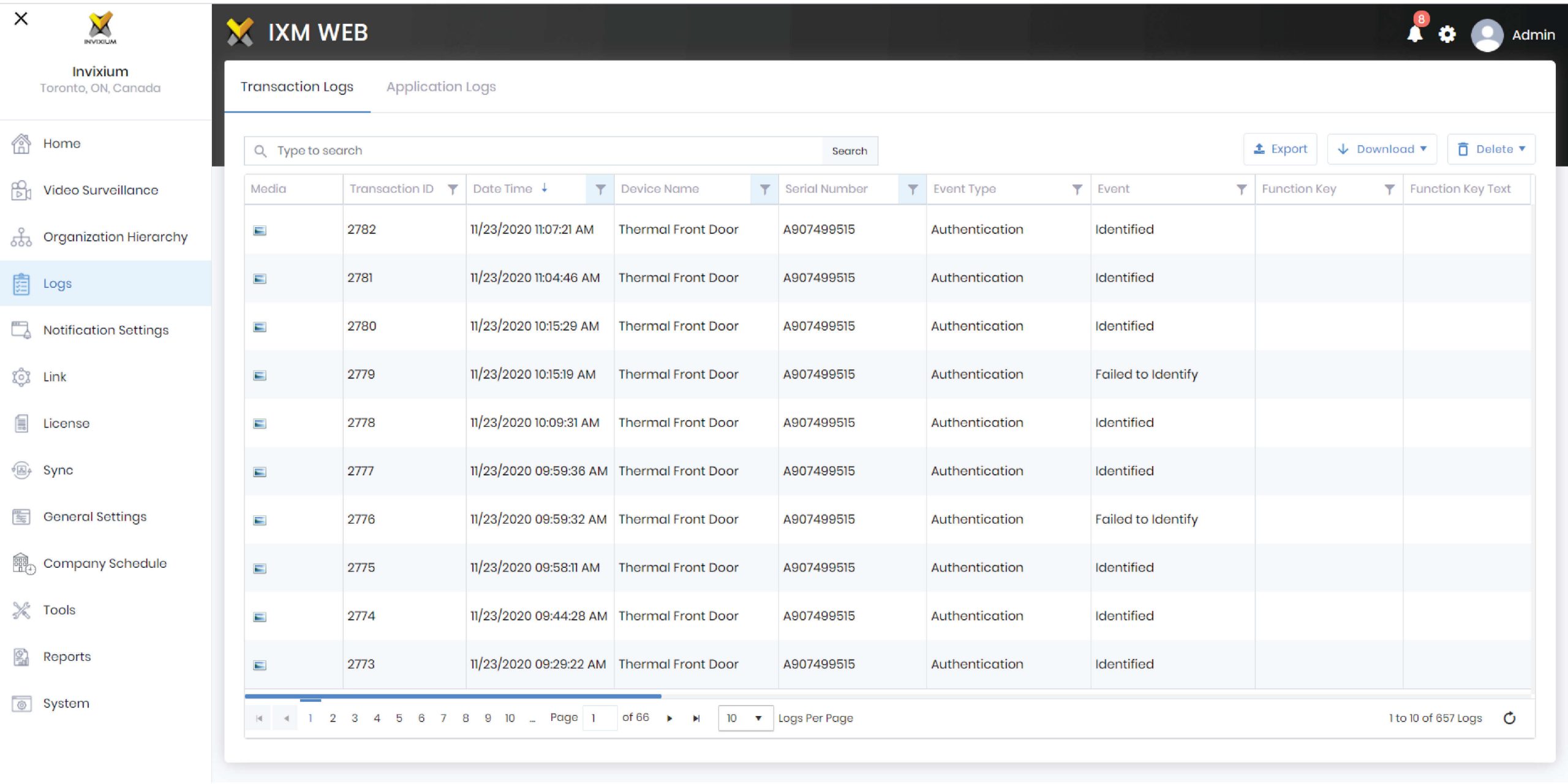1568x784 pixels.
Task: Select Transaction Logs tab
Action: (x=297, y=86)
